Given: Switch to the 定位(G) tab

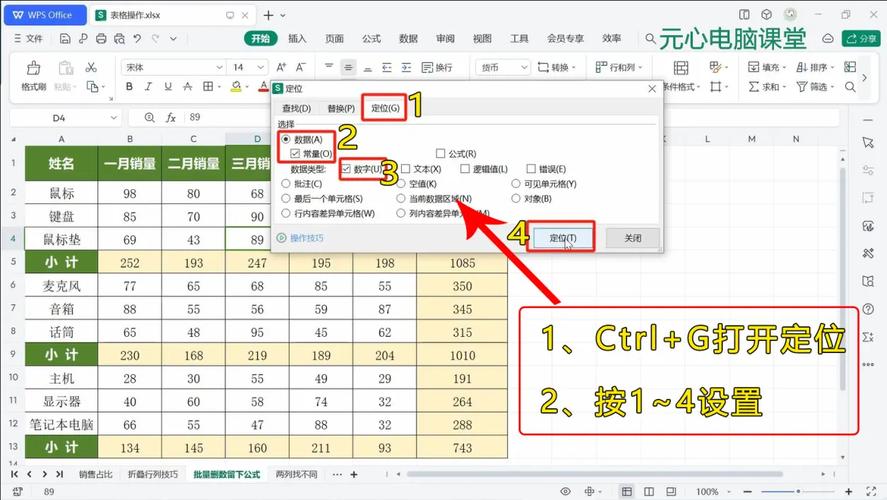Looking at the screenshot, I should (385, 108).
